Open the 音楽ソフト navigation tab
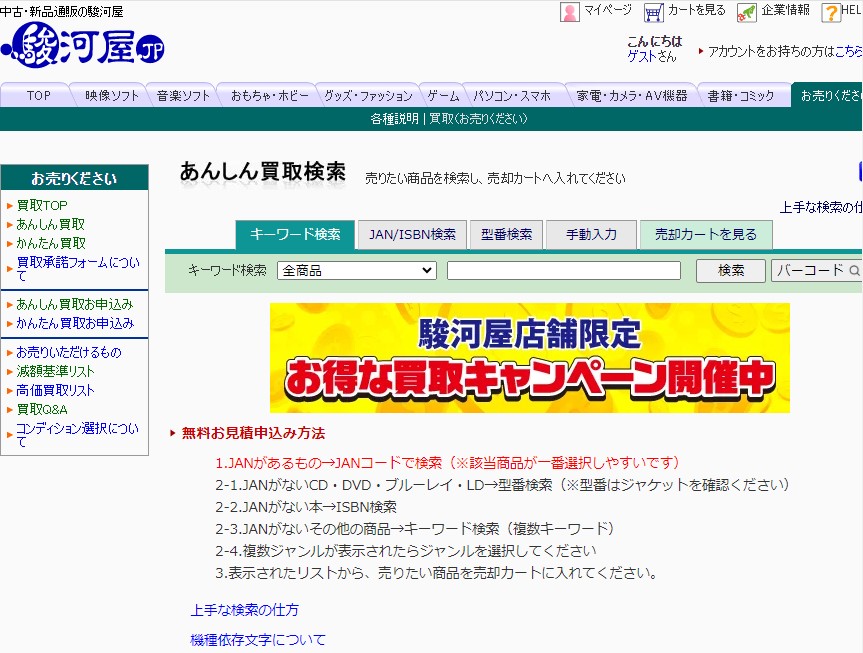The width and height of the screenshot is (863, 653). [183, 95]
